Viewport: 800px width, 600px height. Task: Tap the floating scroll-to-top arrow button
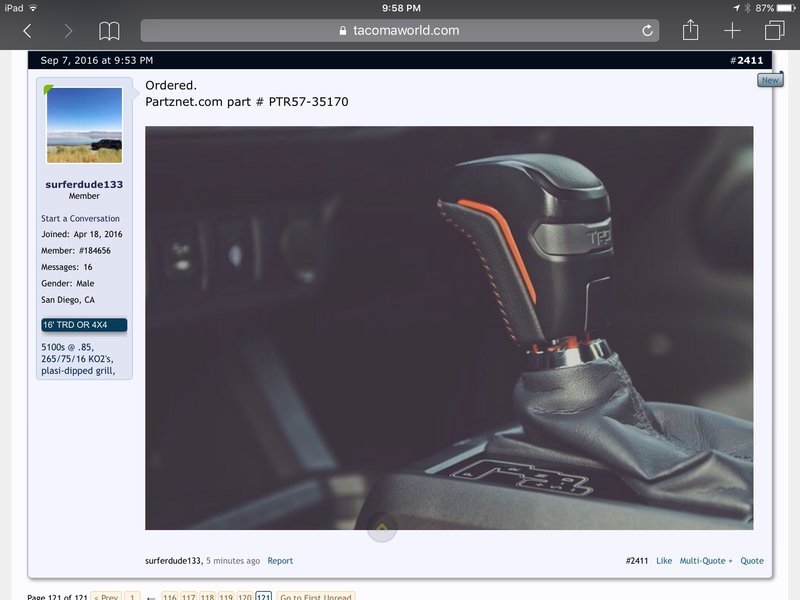(382, 527)
